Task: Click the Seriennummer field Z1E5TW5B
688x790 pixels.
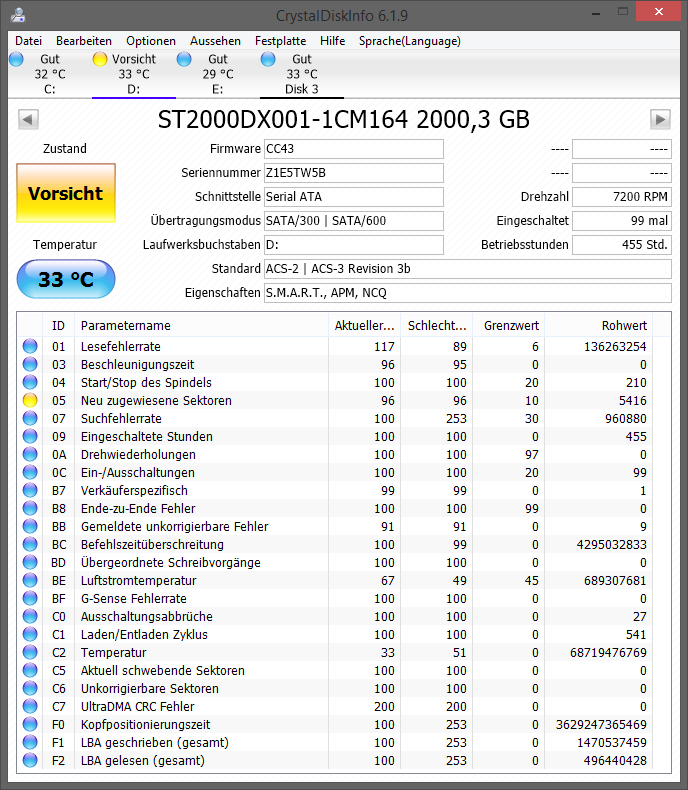Action: [x=354, y=173]
